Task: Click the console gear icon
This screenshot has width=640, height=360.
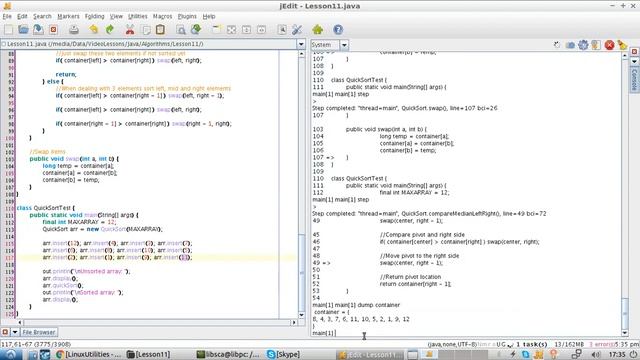Action: click(x=583, y=45)
